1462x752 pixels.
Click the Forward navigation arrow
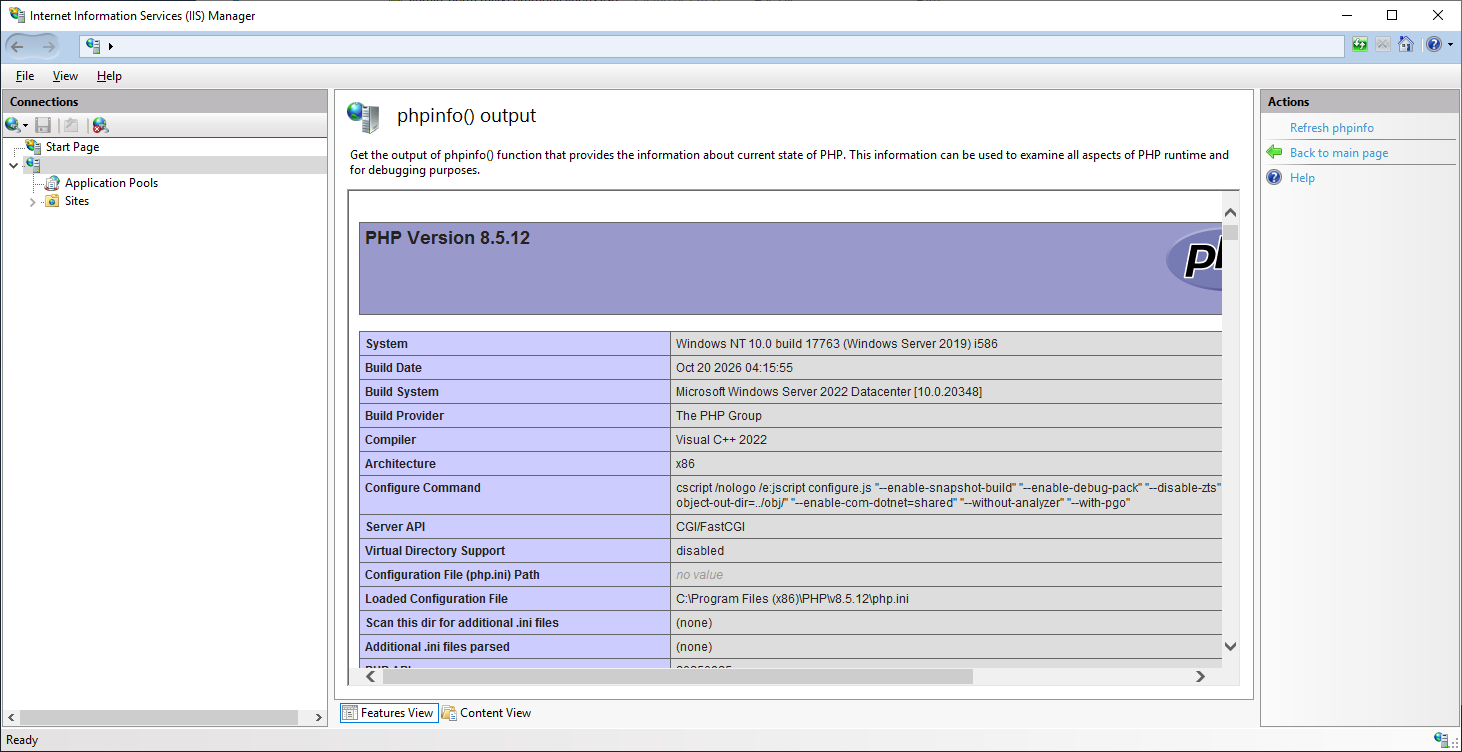pyautogui.click(x=49, y=46)
